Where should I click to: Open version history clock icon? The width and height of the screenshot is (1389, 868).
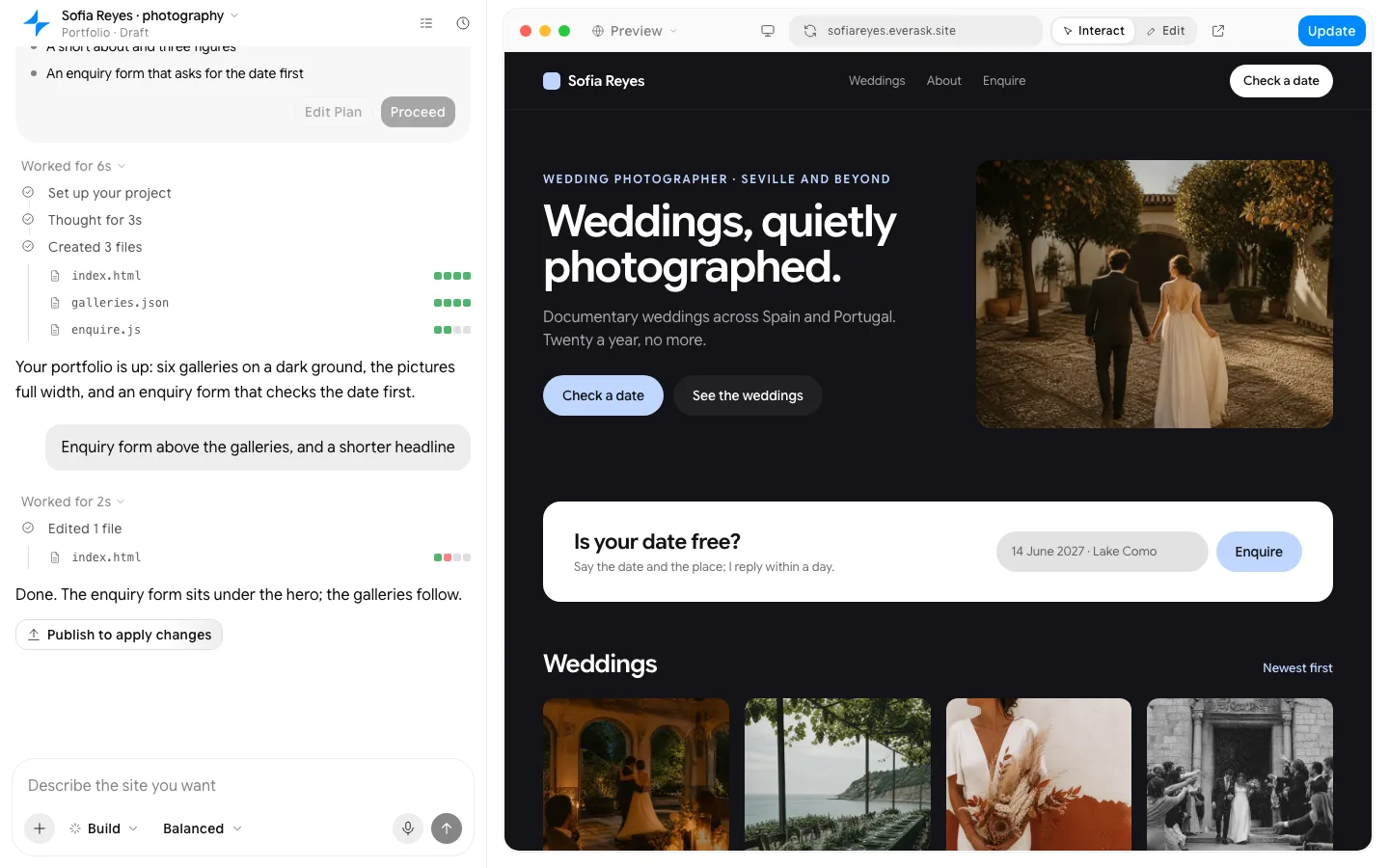pos(463,23)
